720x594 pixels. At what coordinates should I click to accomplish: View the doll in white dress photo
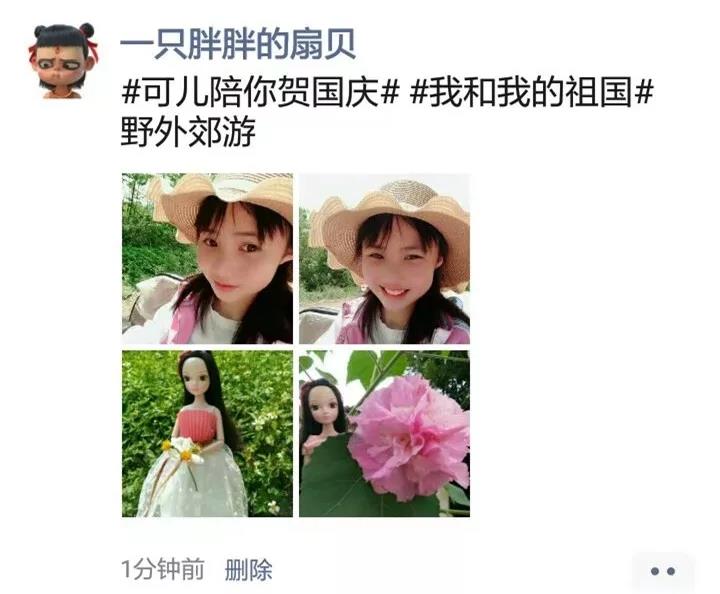tap(207, 434)
